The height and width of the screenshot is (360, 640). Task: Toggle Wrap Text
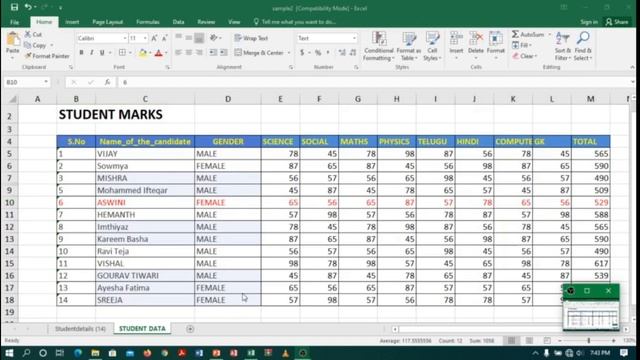251,38
